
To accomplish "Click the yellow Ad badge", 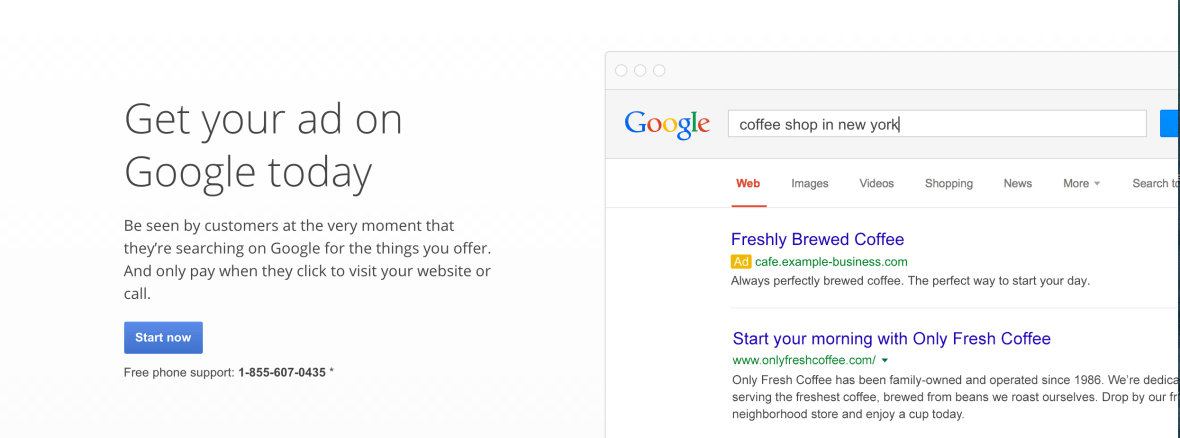I will pos(741,262).
